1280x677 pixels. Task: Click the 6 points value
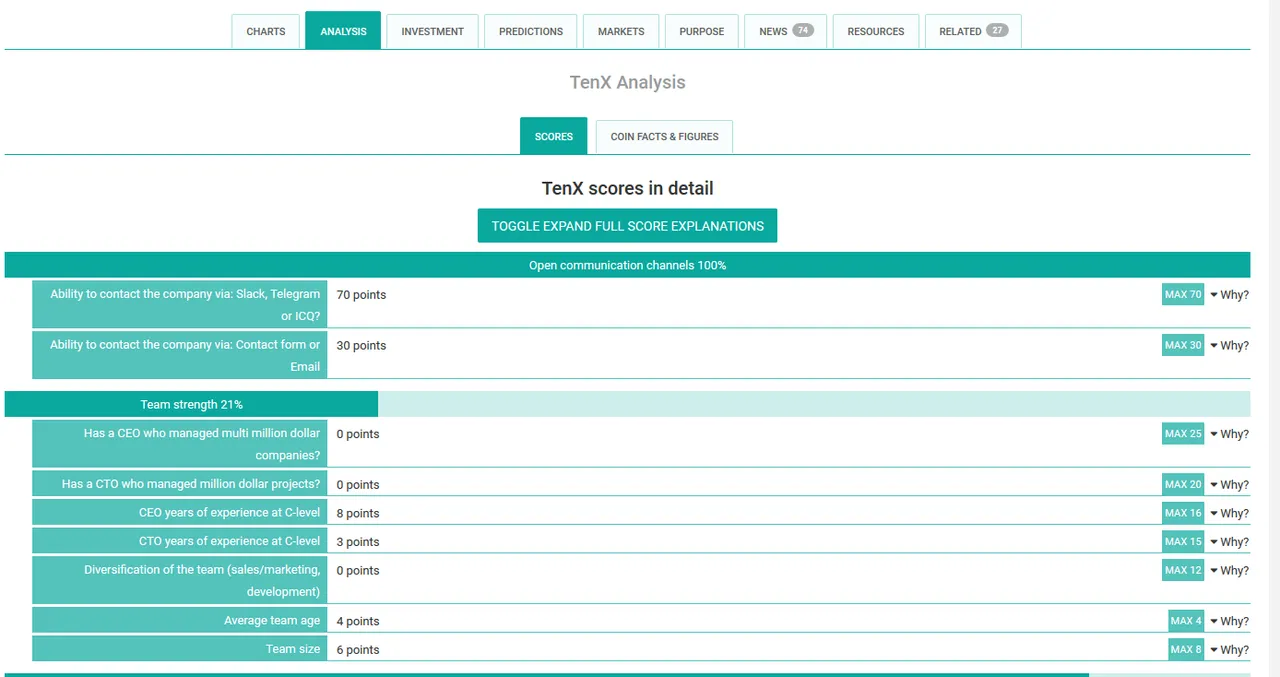[358, 650]
